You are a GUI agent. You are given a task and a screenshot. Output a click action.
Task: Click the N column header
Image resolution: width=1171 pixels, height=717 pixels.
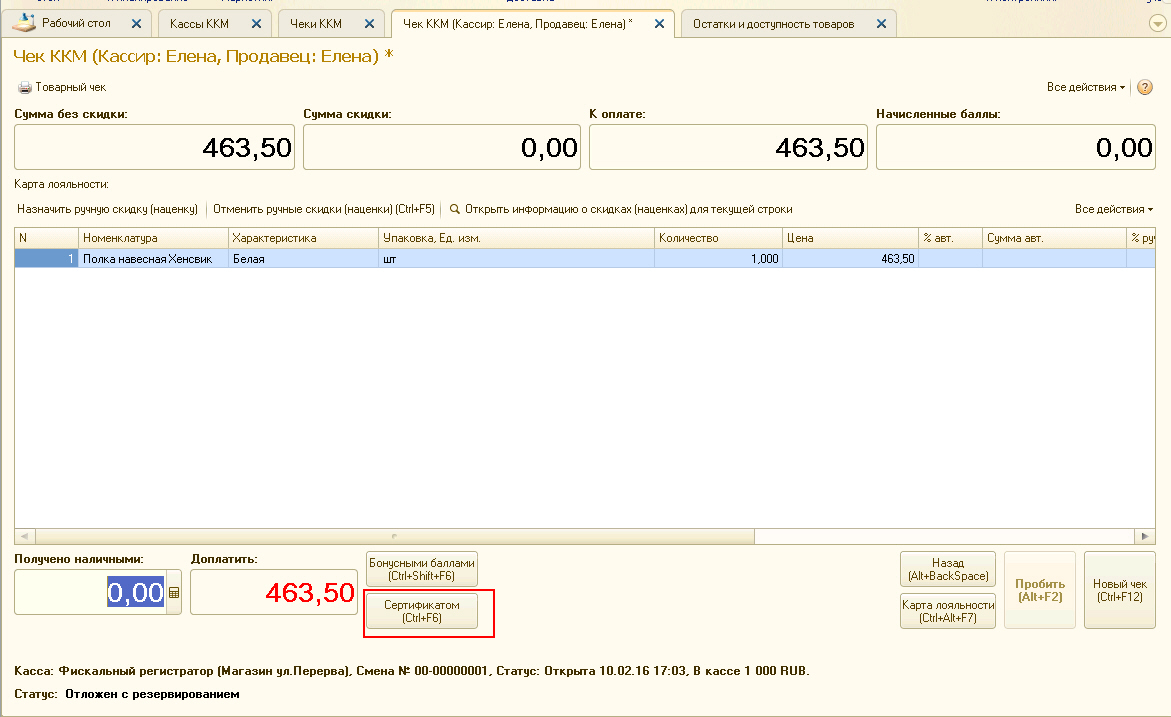pyautogui.click(x=46, y=238)
